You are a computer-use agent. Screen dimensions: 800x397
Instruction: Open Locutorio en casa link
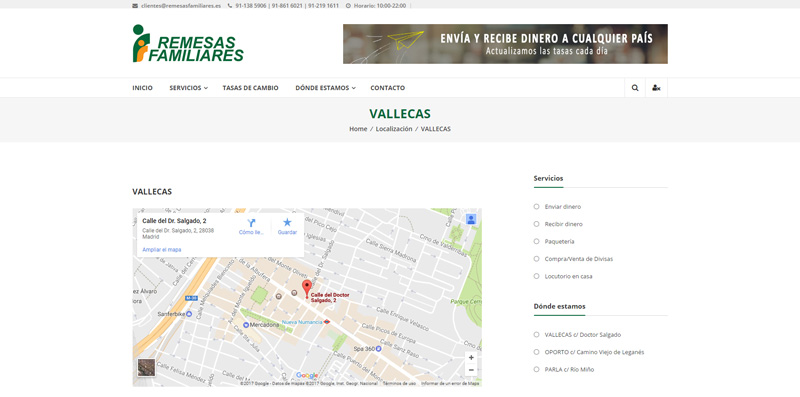pyautogui.click(x=568, y=276)
